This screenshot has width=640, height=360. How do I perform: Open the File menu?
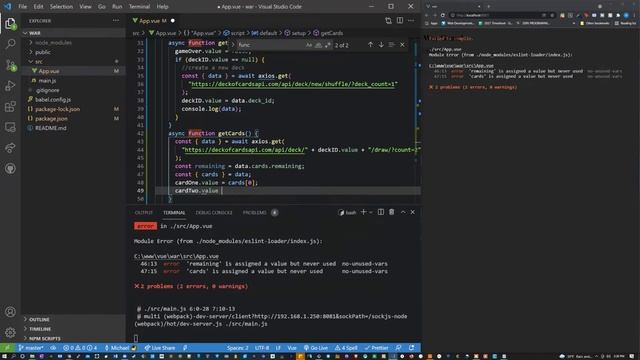pos(22,7)
